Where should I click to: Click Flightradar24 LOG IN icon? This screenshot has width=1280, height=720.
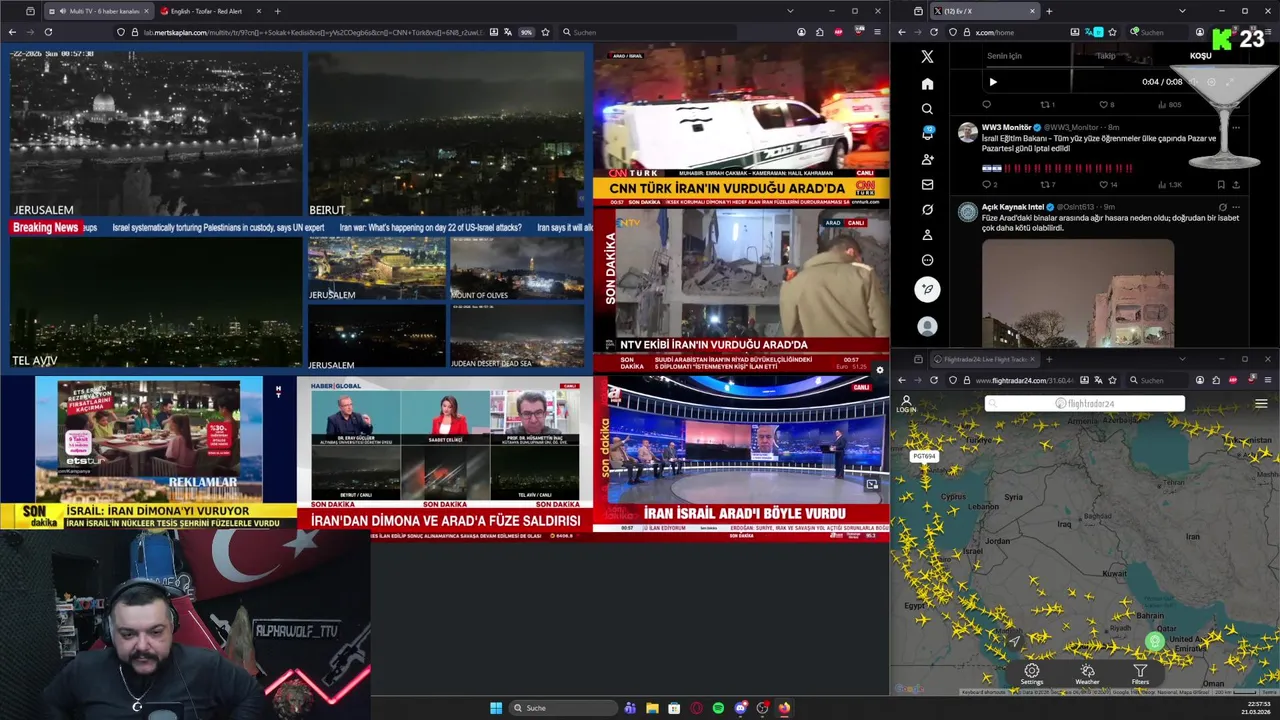click(906, 404)
